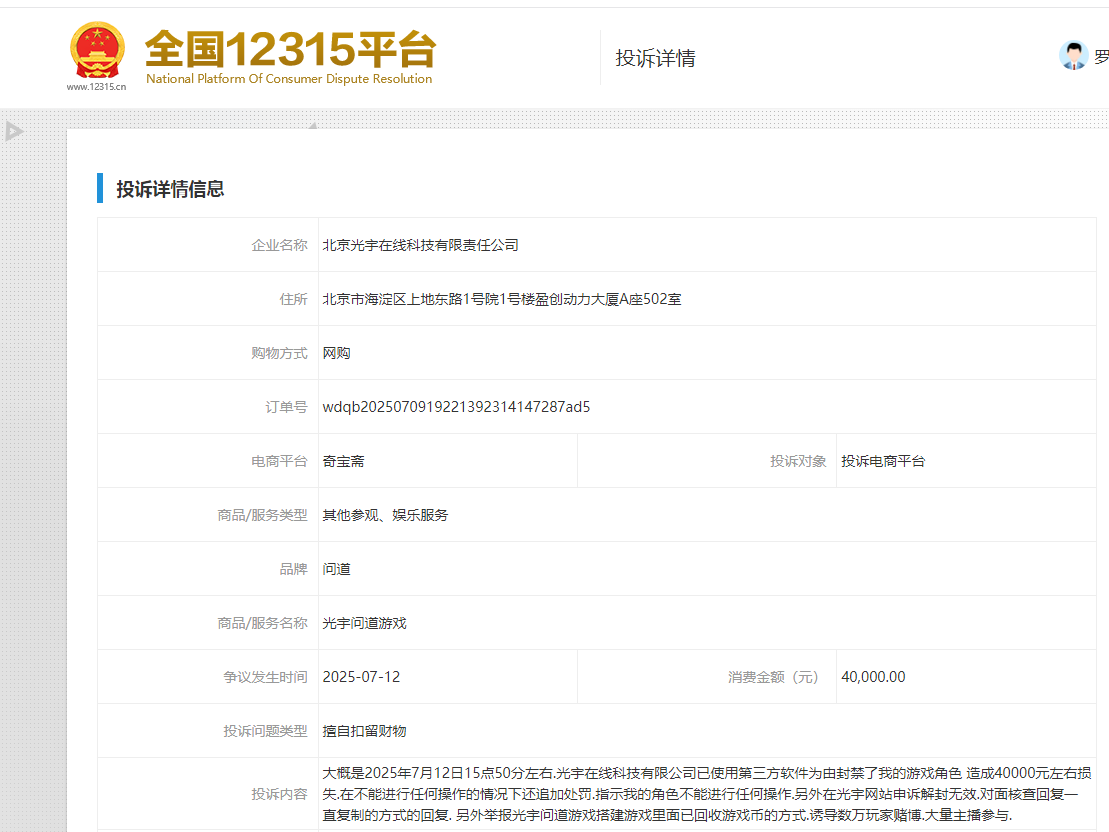Screen dimensions: 1109x832
Task: Click the National Platform Of Consumer Dispute Resolution subtitle
Action: [x=289, y=79]
